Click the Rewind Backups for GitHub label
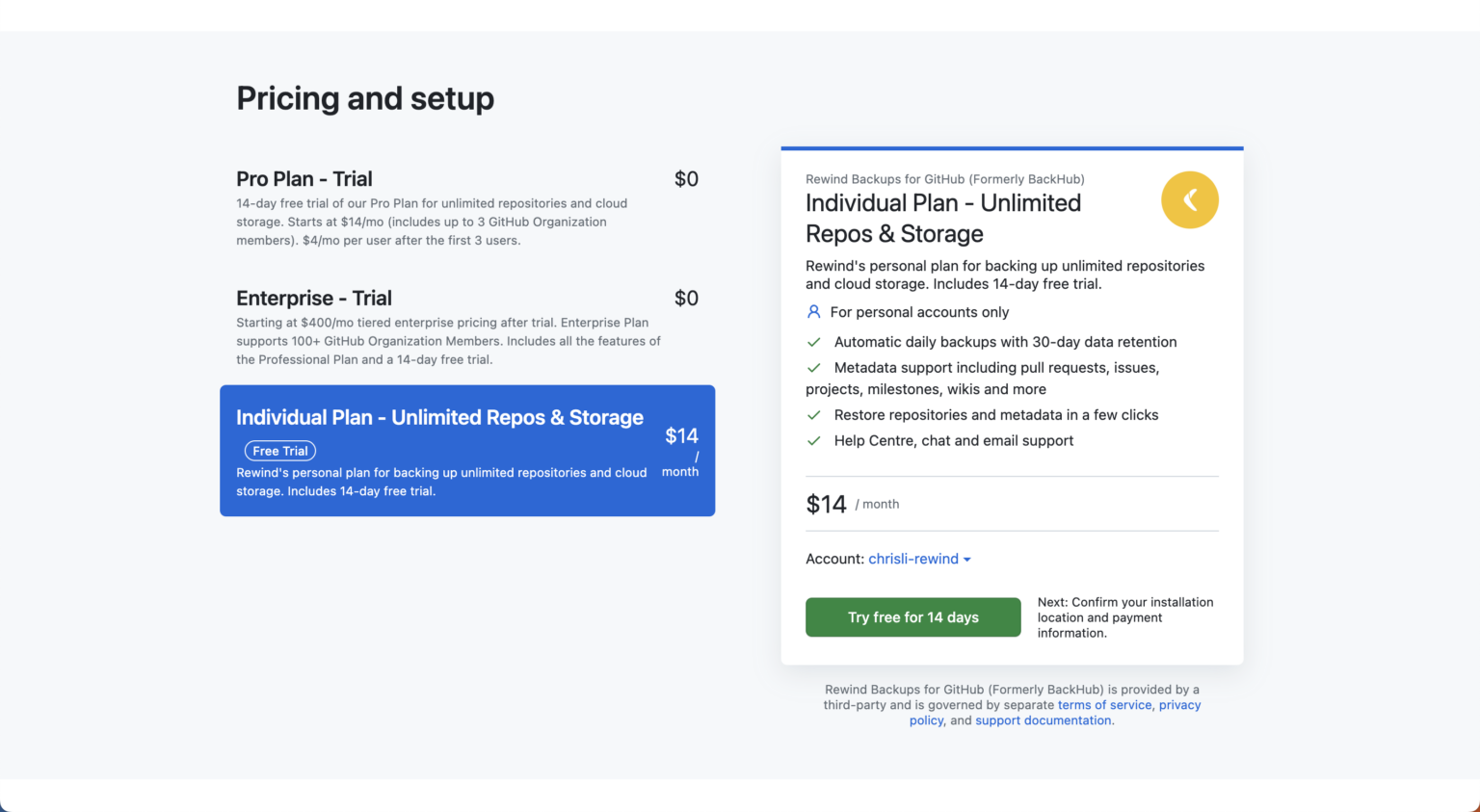Viewport: 1480px width, 812px height. 945,178
